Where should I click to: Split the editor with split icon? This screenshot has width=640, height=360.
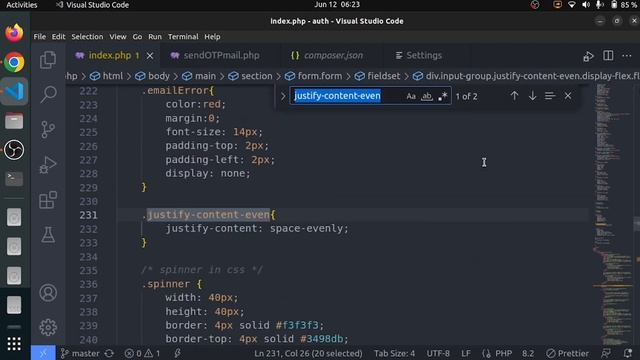click(x=608, y=56)
